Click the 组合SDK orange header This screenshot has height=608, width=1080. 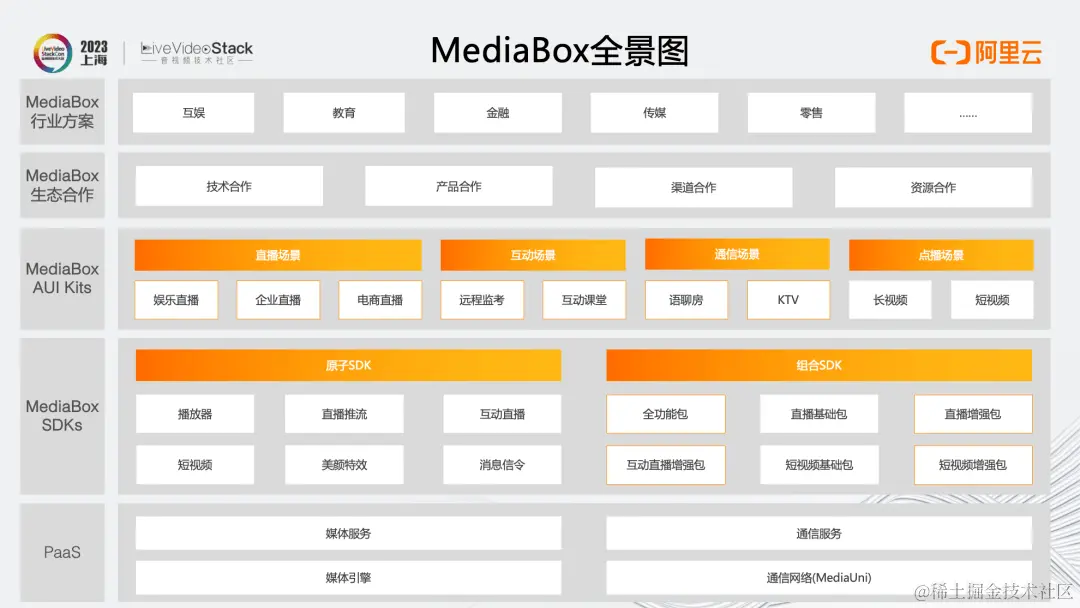tap(819, 366)
